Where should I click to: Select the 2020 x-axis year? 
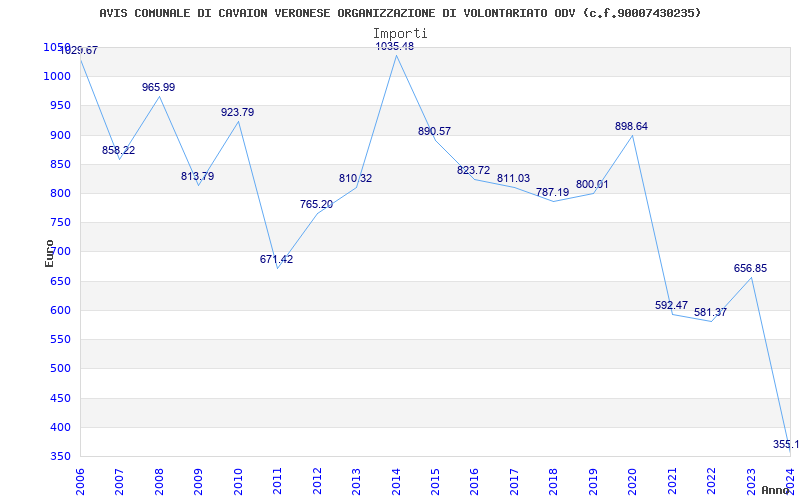pos(633,481)
